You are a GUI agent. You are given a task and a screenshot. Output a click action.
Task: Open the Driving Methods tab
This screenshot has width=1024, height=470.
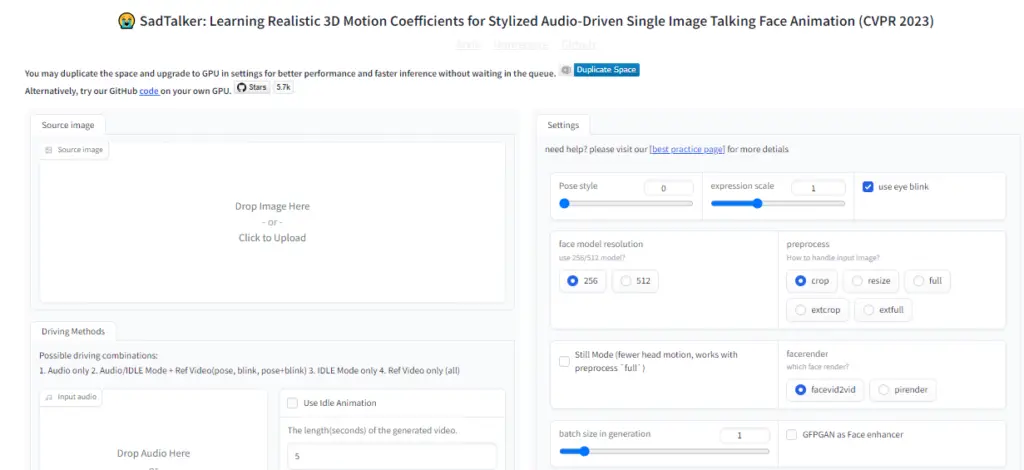pos(73,331)
